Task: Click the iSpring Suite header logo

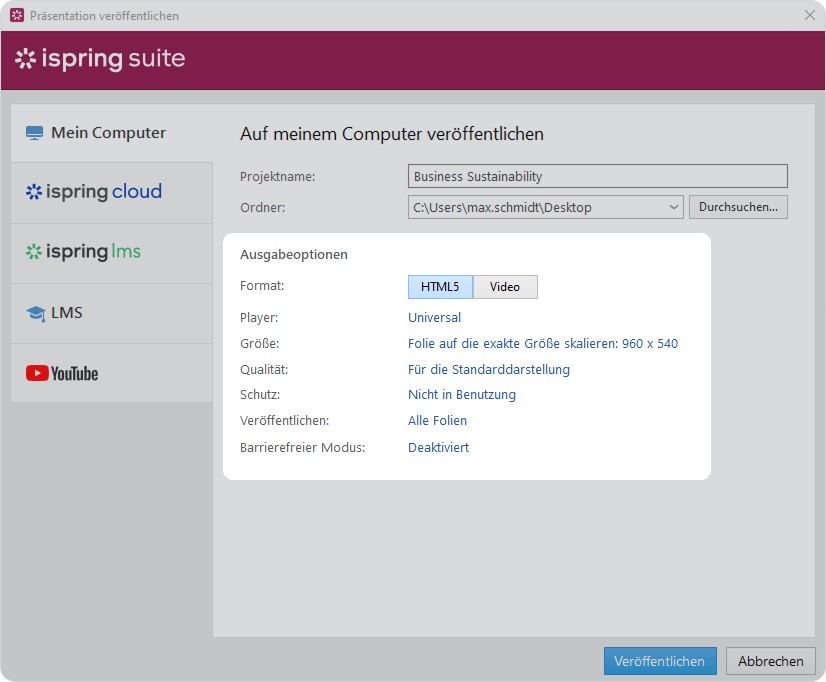Action: click(x=100, y=59)
